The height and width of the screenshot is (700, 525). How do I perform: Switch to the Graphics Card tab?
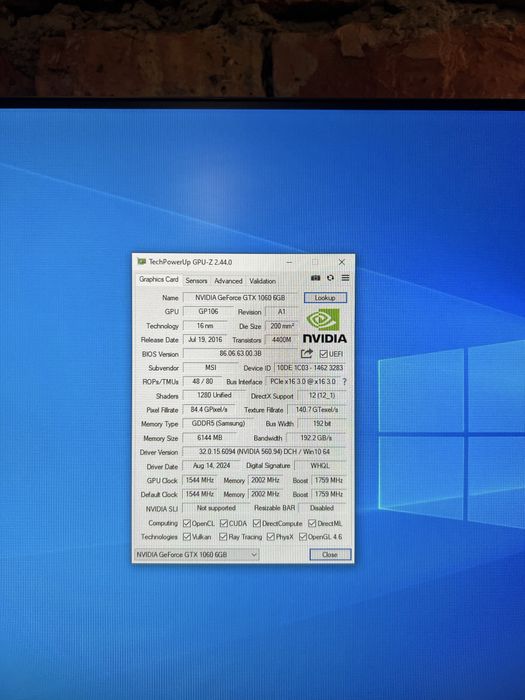[158, 279]
